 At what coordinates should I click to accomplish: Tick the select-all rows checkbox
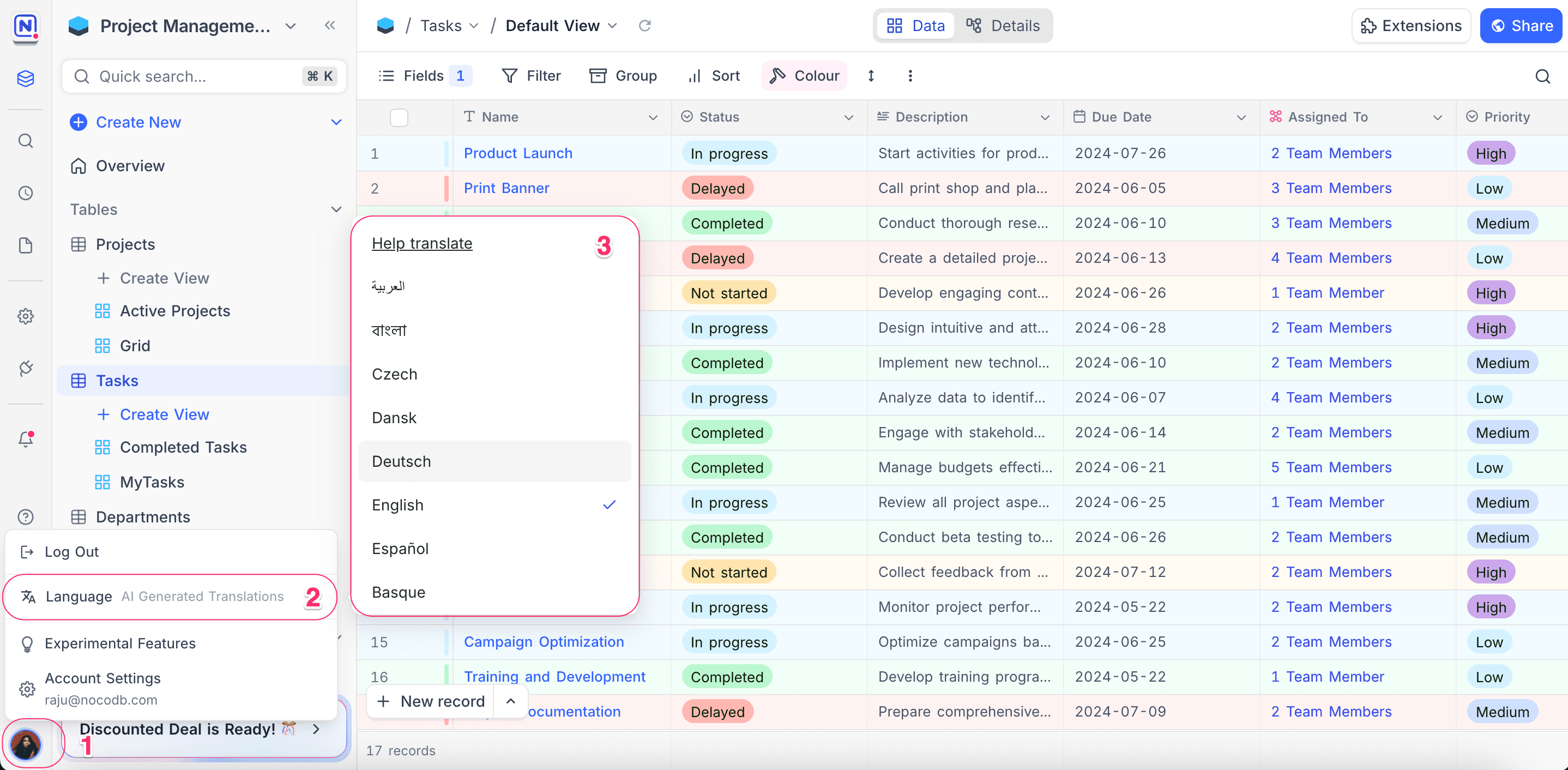click(x=399, y=117)
